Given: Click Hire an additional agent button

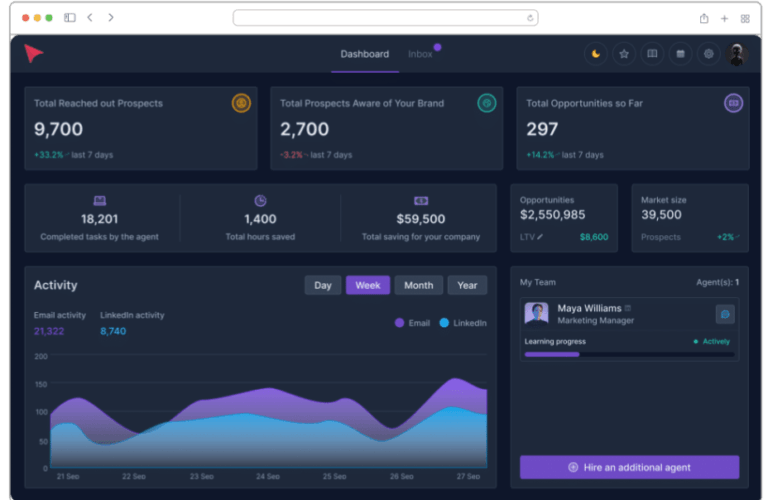Looking at the screenshot, I should [x=629, y=467].
